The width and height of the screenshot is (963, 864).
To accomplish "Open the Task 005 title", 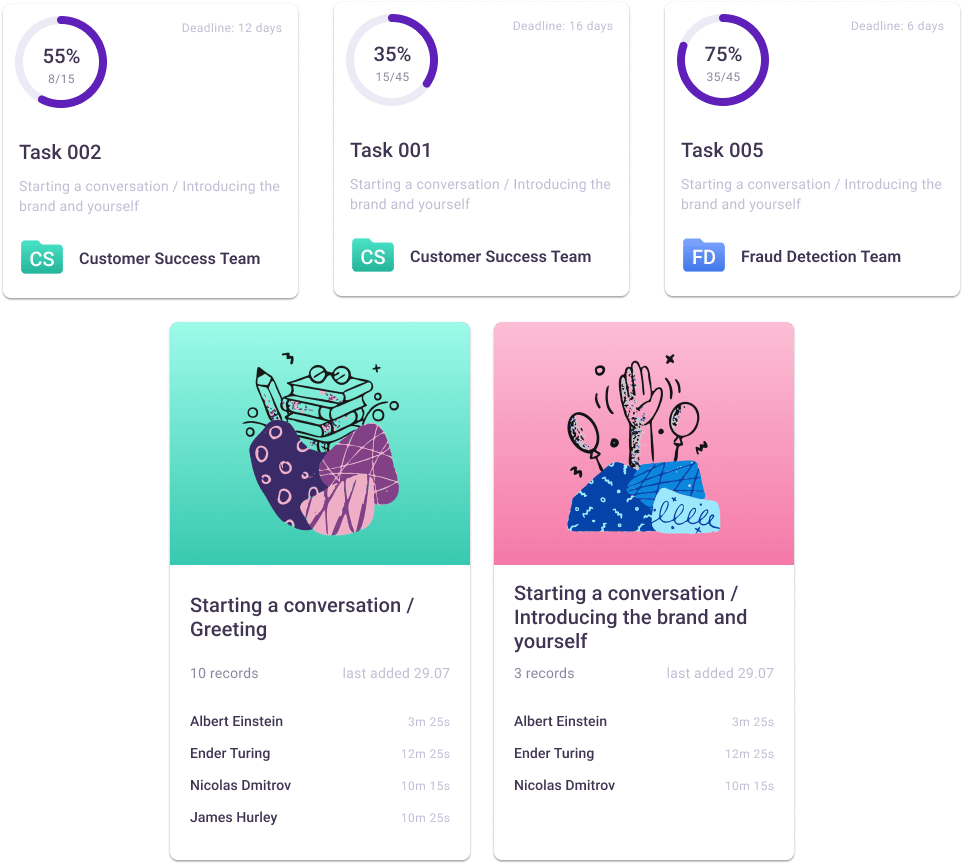I will (722, 150).
